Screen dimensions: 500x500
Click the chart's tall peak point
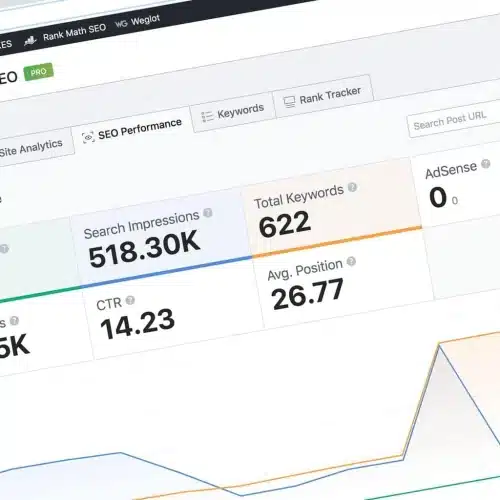[440, 345]
